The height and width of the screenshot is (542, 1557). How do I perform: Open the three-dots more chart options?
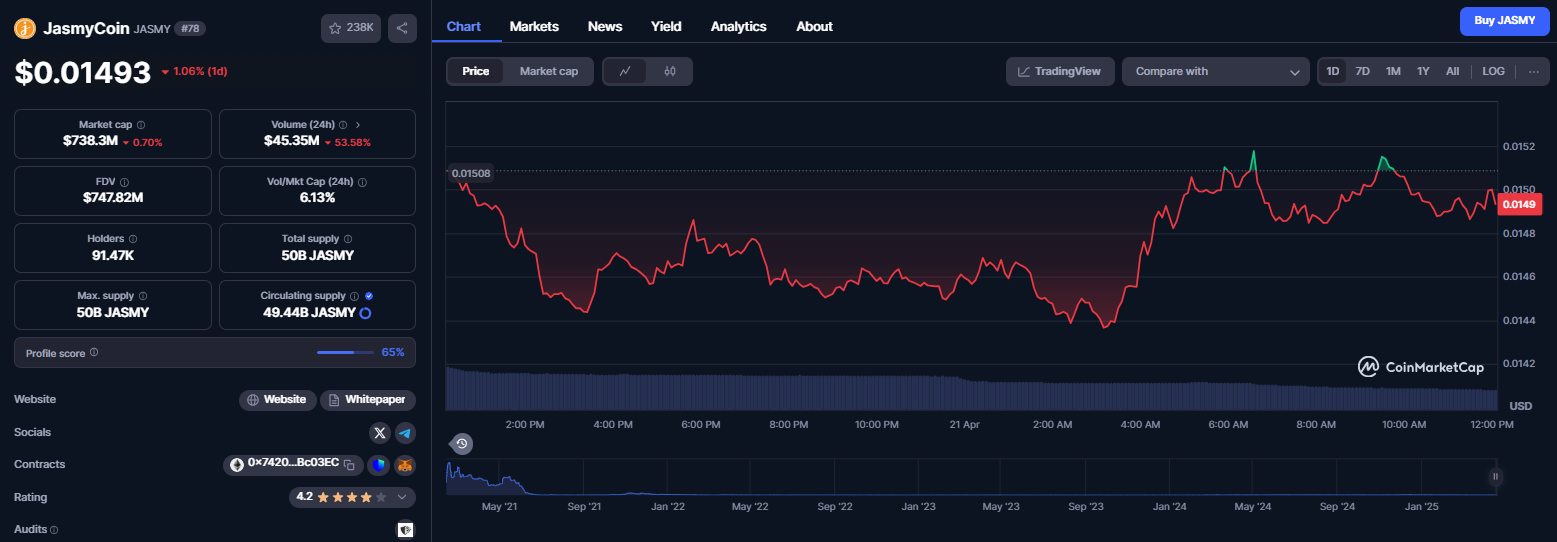[1533, 71]
